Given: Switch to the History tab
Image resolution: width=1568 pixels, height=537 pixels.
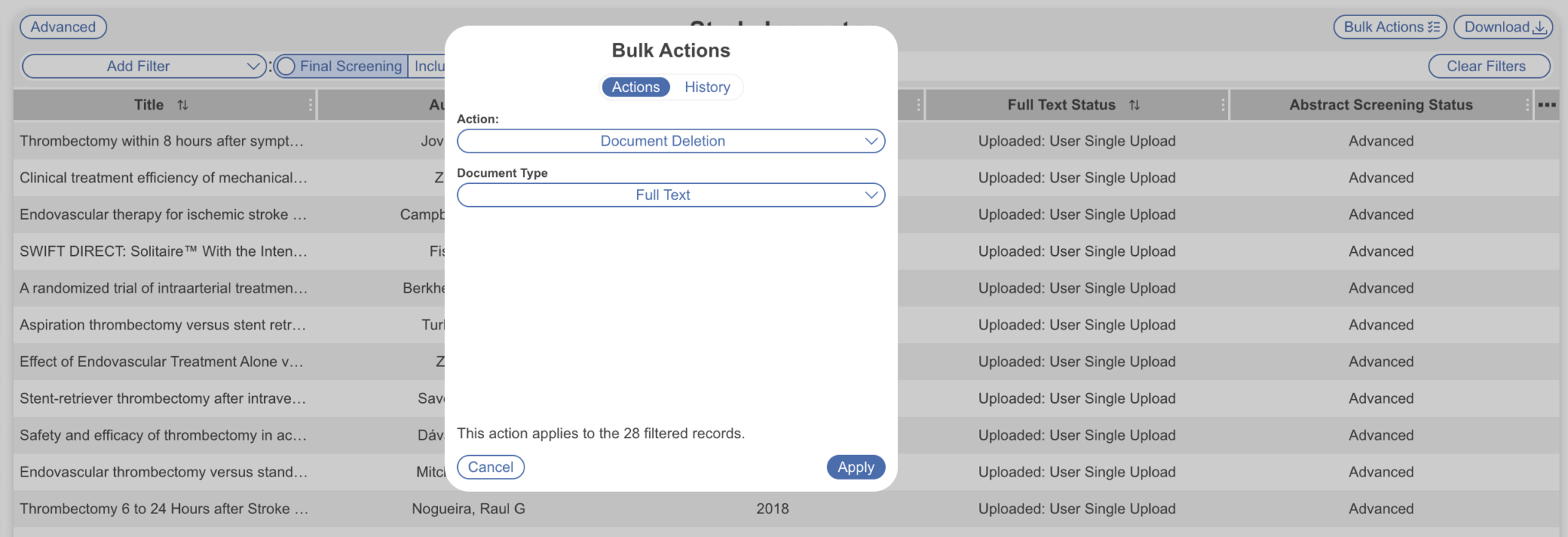Looking at the screenshot, I should [x=706, y=87].
